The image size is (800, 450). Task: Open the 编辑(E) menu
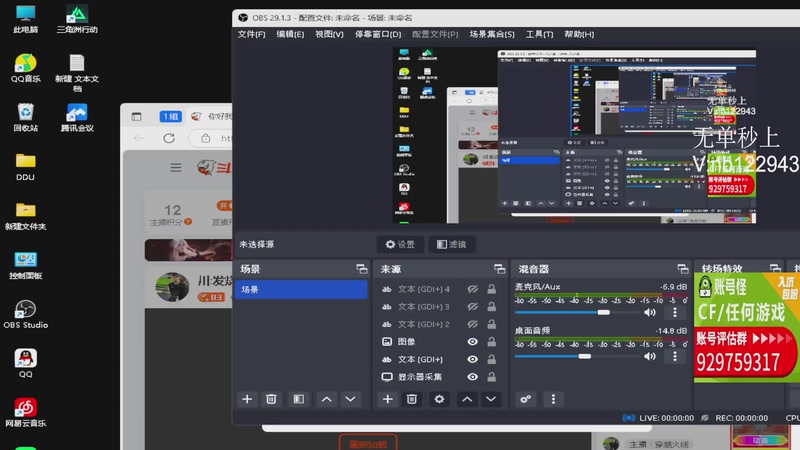pos(290,34)
